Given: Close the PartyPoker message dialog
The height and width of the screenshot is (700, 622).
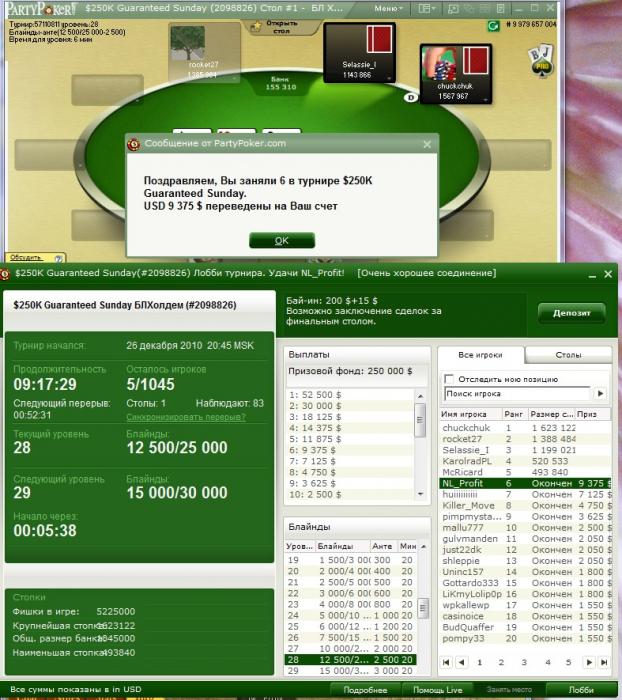Looking at the screenshot, I should click(427, 144).
